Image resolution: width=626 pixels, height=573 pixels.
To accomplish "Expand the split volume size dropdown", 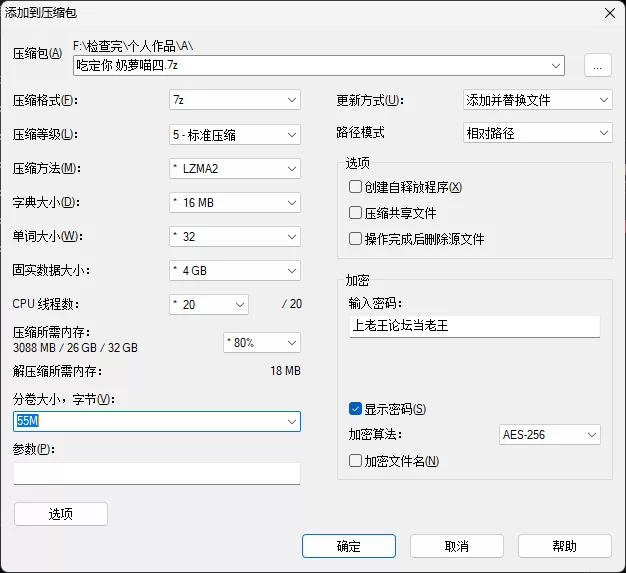I will point(292,422).
